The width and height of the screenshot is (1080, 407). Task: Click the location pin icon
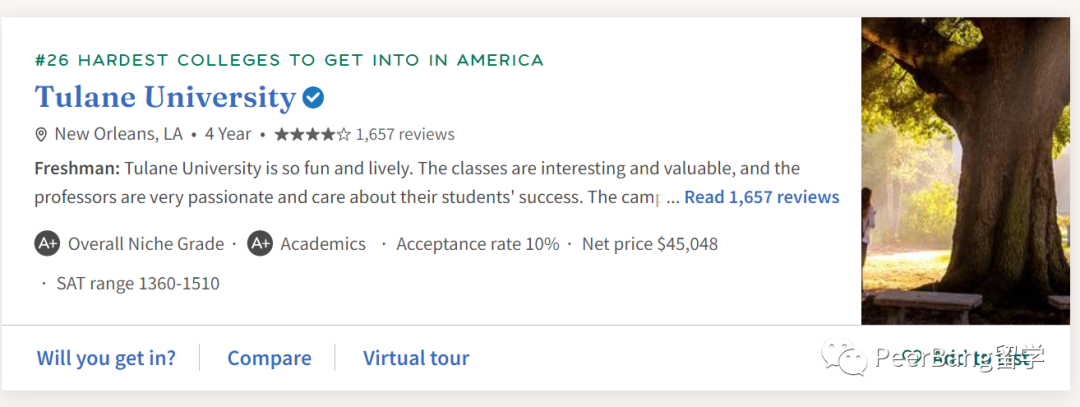[x=41, y=134]
